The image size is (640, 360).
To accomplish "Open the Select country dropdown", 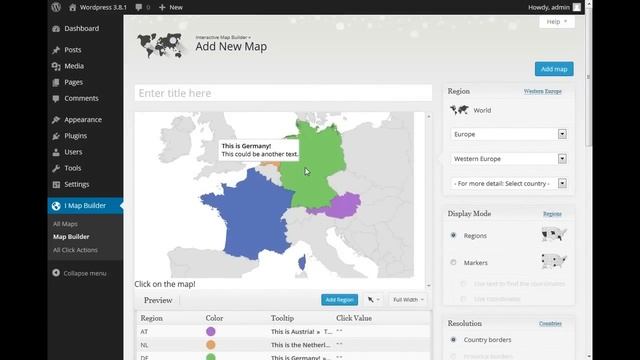I will [x=509, y=184].
